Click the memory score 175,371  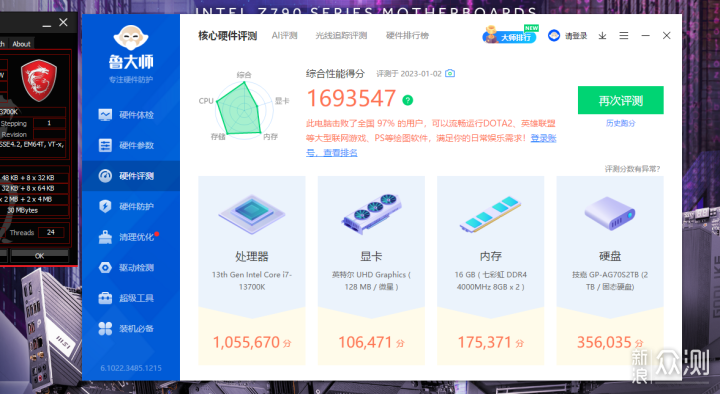pos(490,343)
